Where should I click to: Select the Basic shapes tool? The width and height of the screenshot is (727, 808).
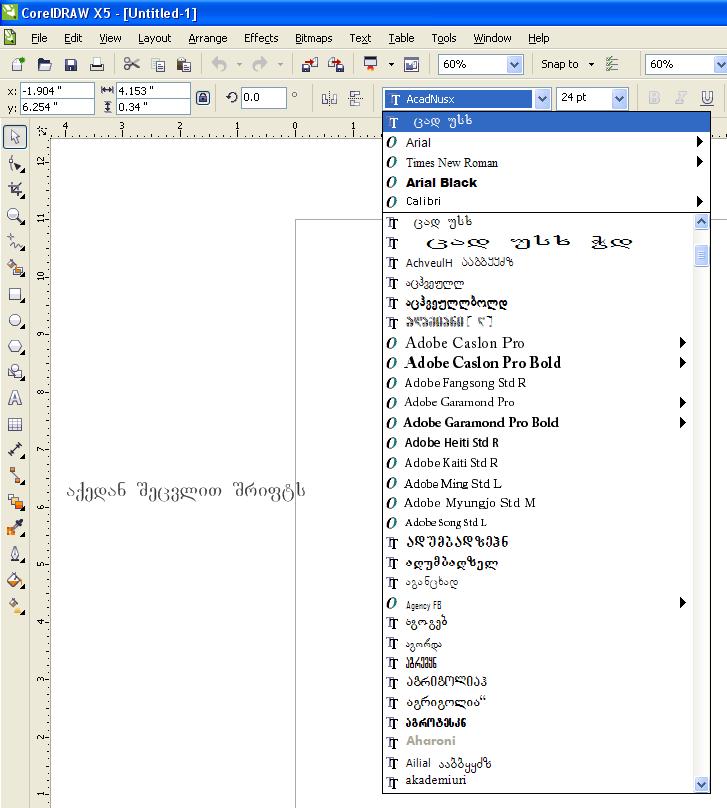[x=15, y=372]
